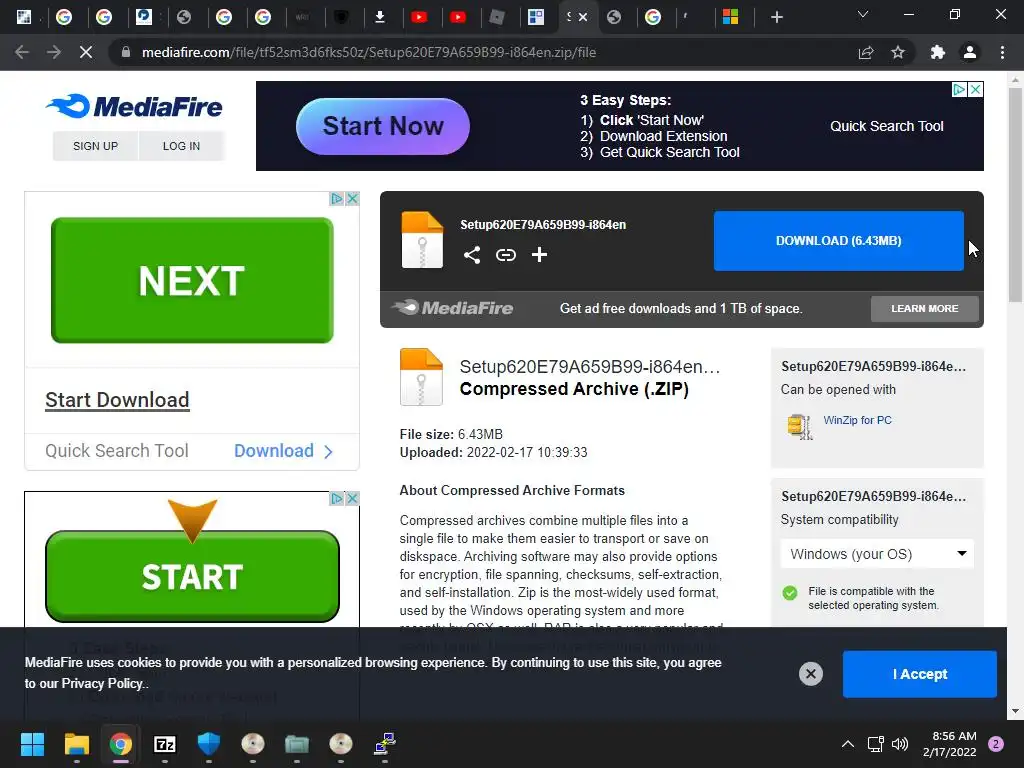Click the scrollbar down arrow
Screen dimensions: 1024x768
(1015, 712)
